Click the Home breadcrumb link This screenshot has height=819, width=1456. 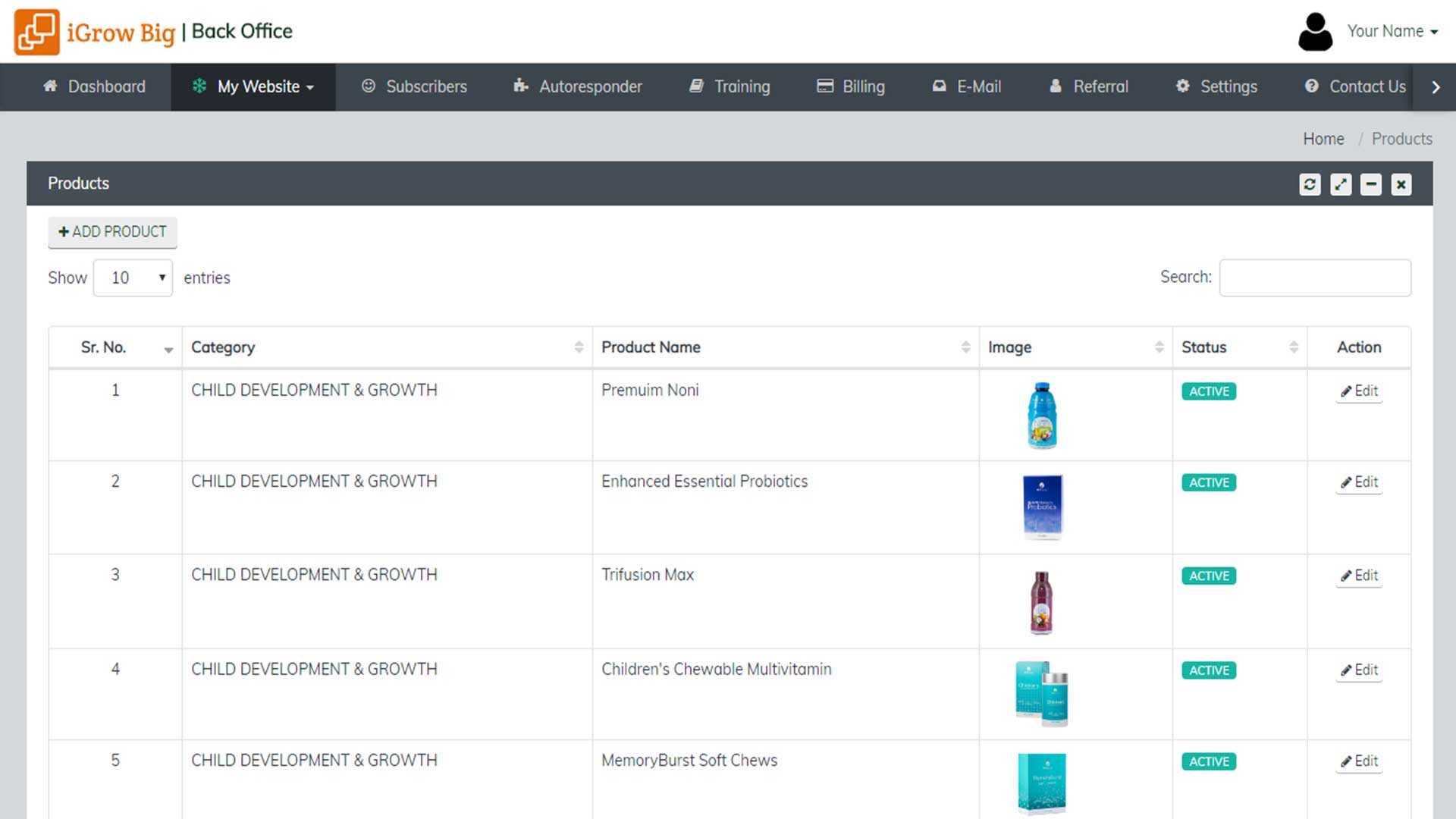(1323, 139)
